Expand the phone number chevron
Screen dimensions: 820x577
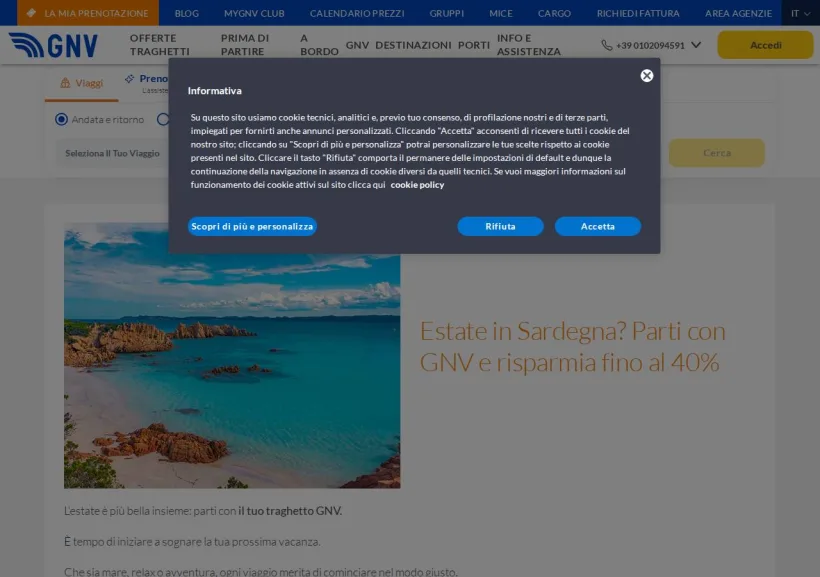(696, 45)
